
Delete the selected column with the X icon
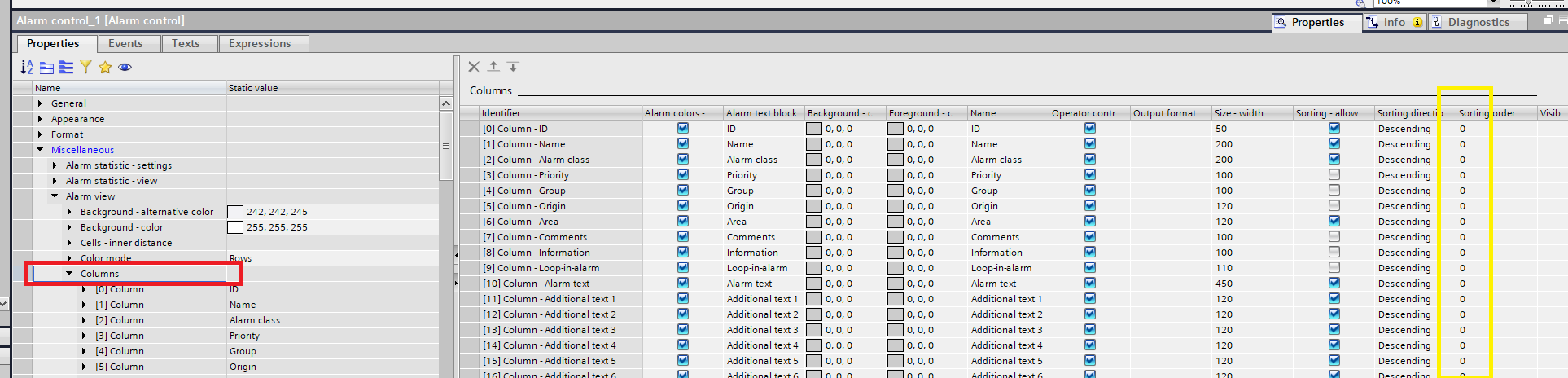click(474, 67)
